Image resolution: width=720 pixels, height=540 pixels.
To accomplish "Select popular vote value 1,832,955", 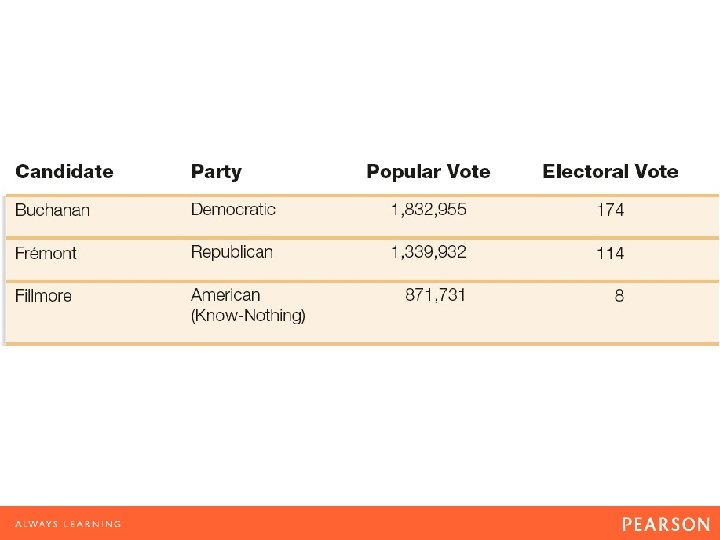I will [x=429, y=210].
